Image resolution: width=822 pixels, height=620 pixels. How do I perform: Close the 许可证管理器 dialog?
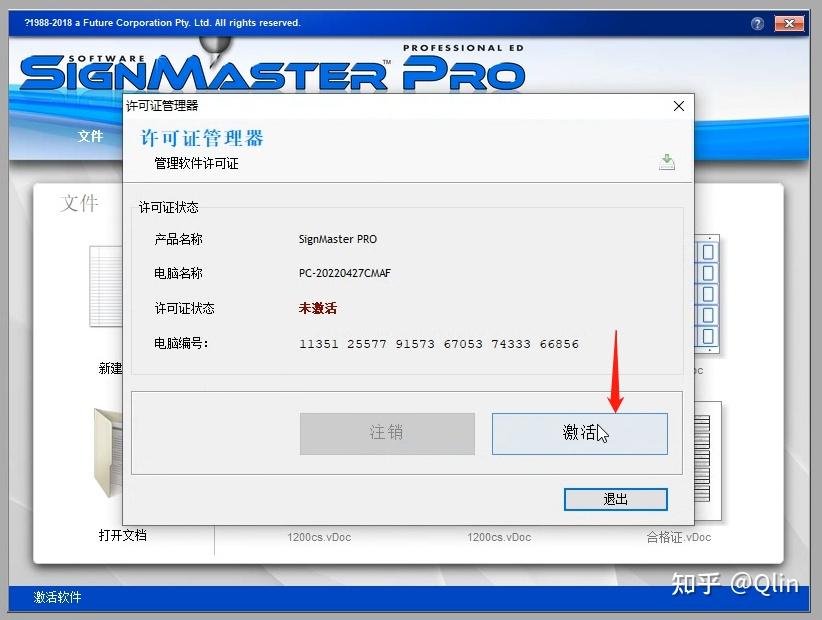pos(679,106)
